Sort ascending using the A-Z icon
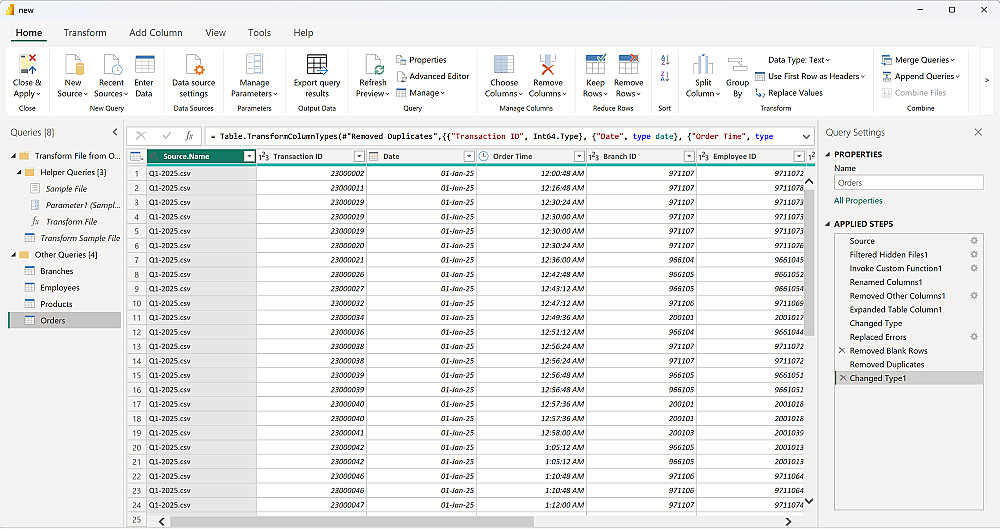1000x529 pixels. pos(665,61)
